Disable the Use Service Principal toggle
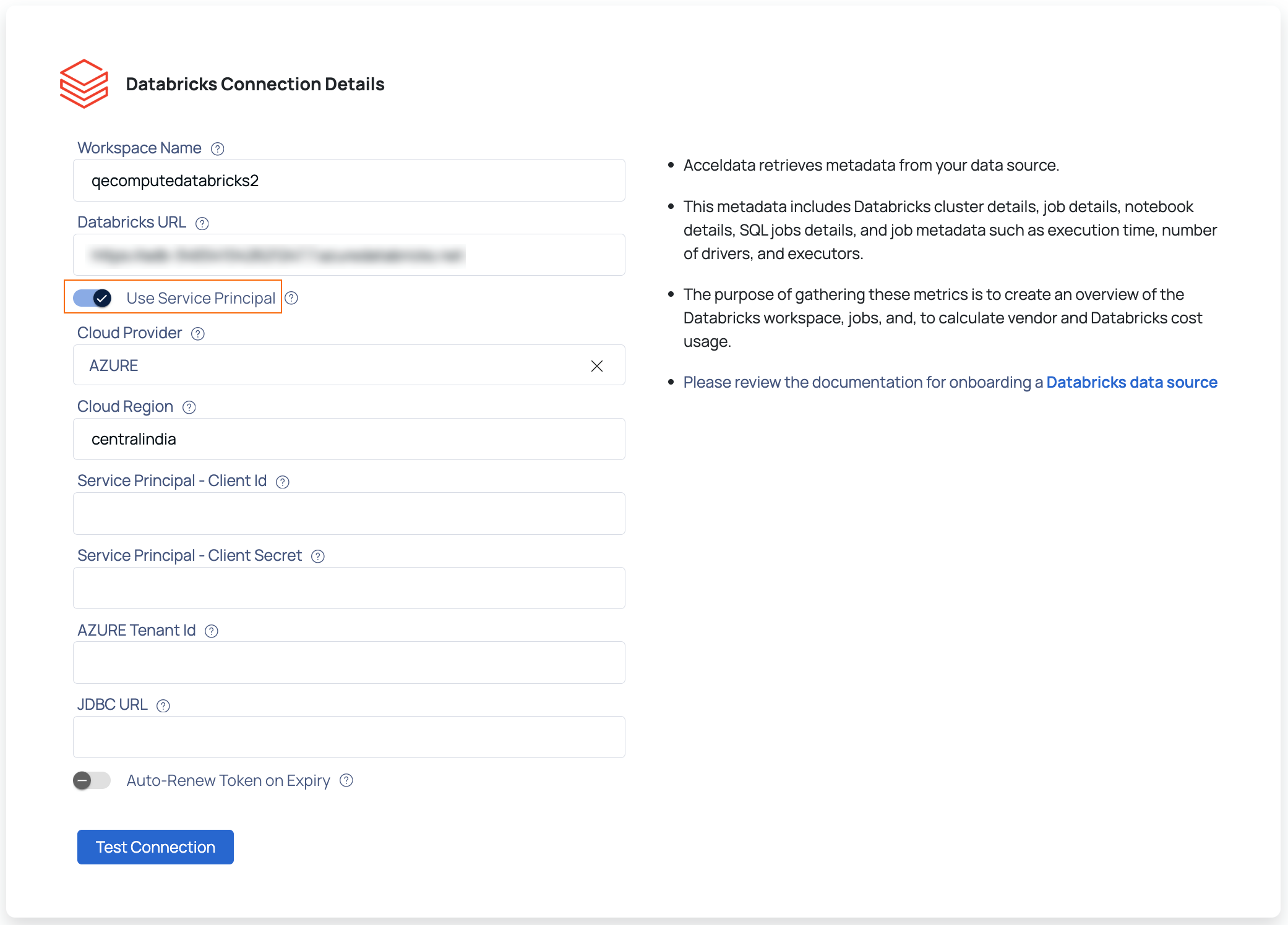 92,298
